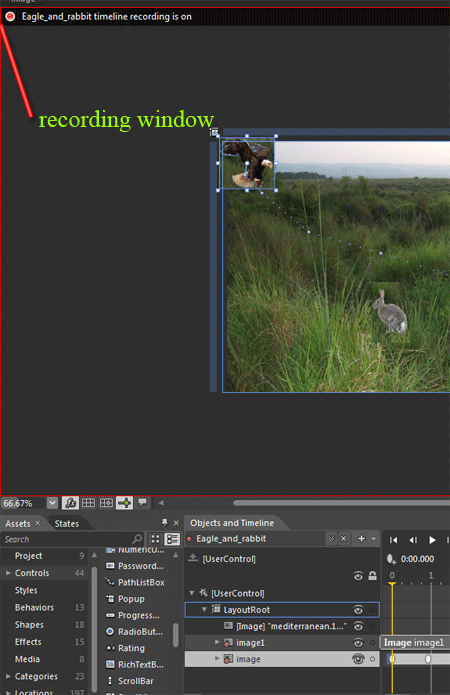Switch Assets to list view mode

pos(172,539)
